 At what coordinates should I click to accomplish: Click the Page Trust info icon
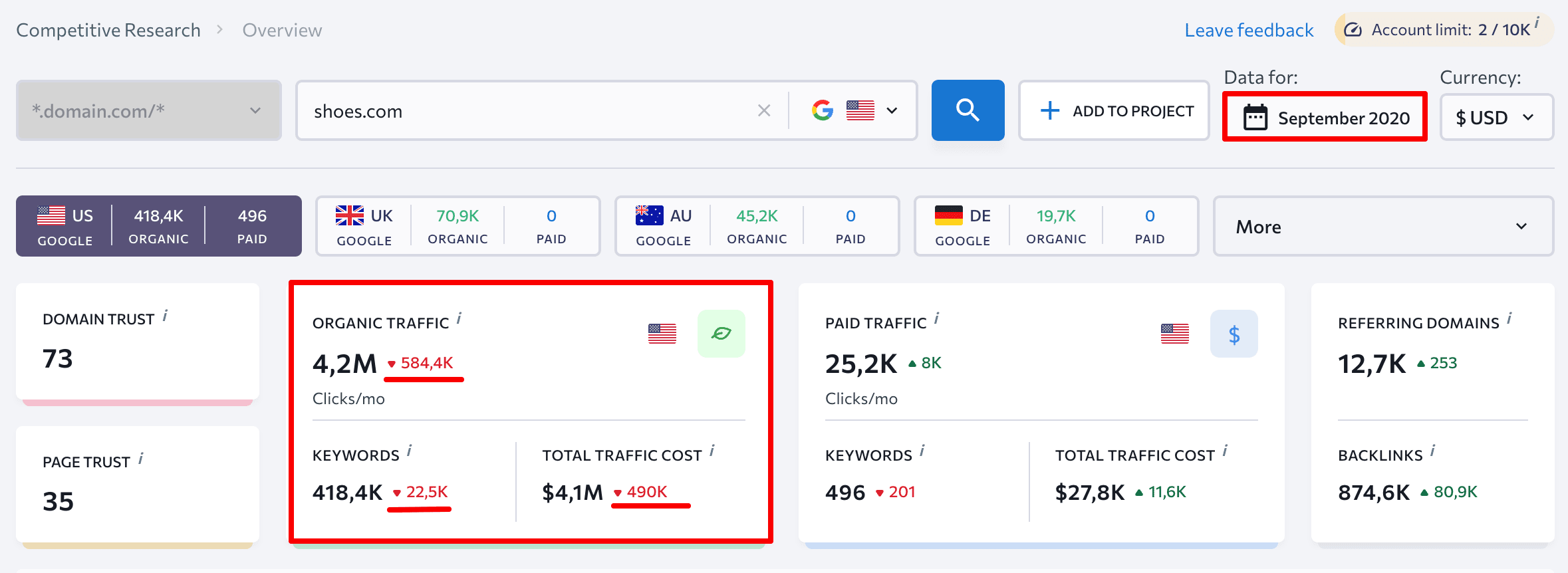141,459
